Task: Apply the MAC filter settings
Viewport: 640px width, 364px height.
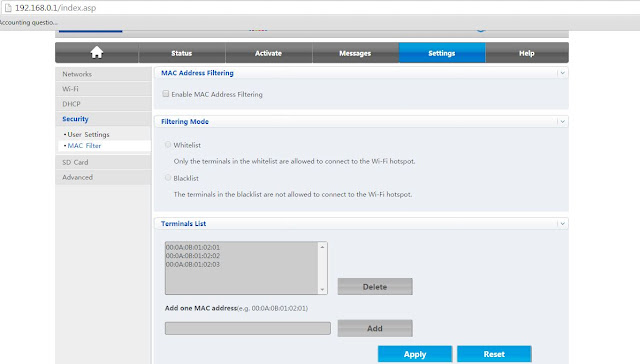Action: (x=415, y=354)
